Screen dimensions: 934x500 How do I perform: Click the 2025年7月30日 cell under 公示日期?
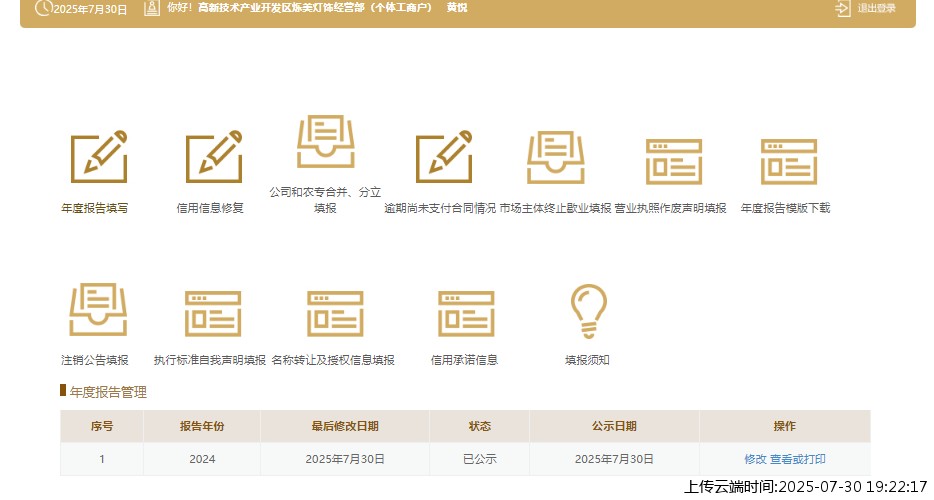tap(614, 459)
